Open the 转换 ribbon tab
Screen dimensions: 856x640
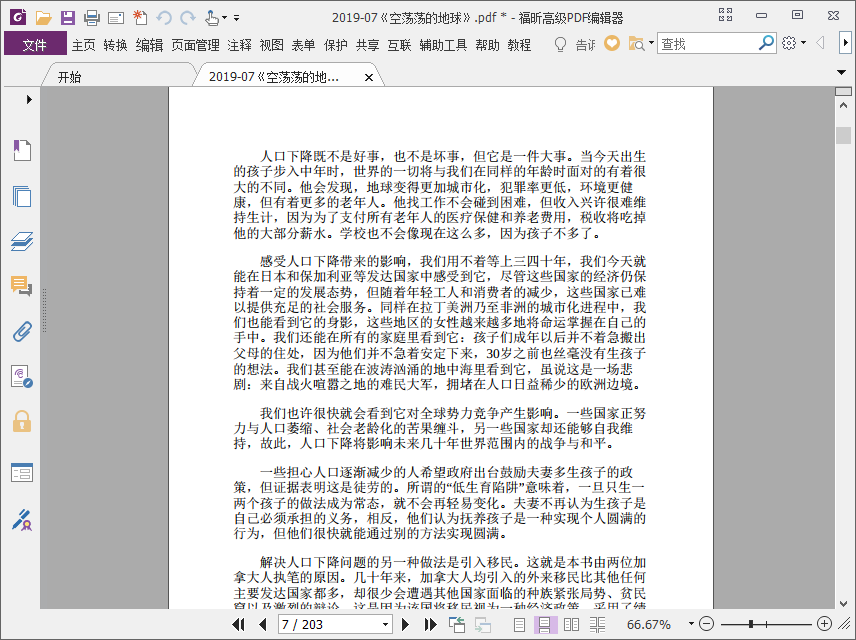coord(115,45)
